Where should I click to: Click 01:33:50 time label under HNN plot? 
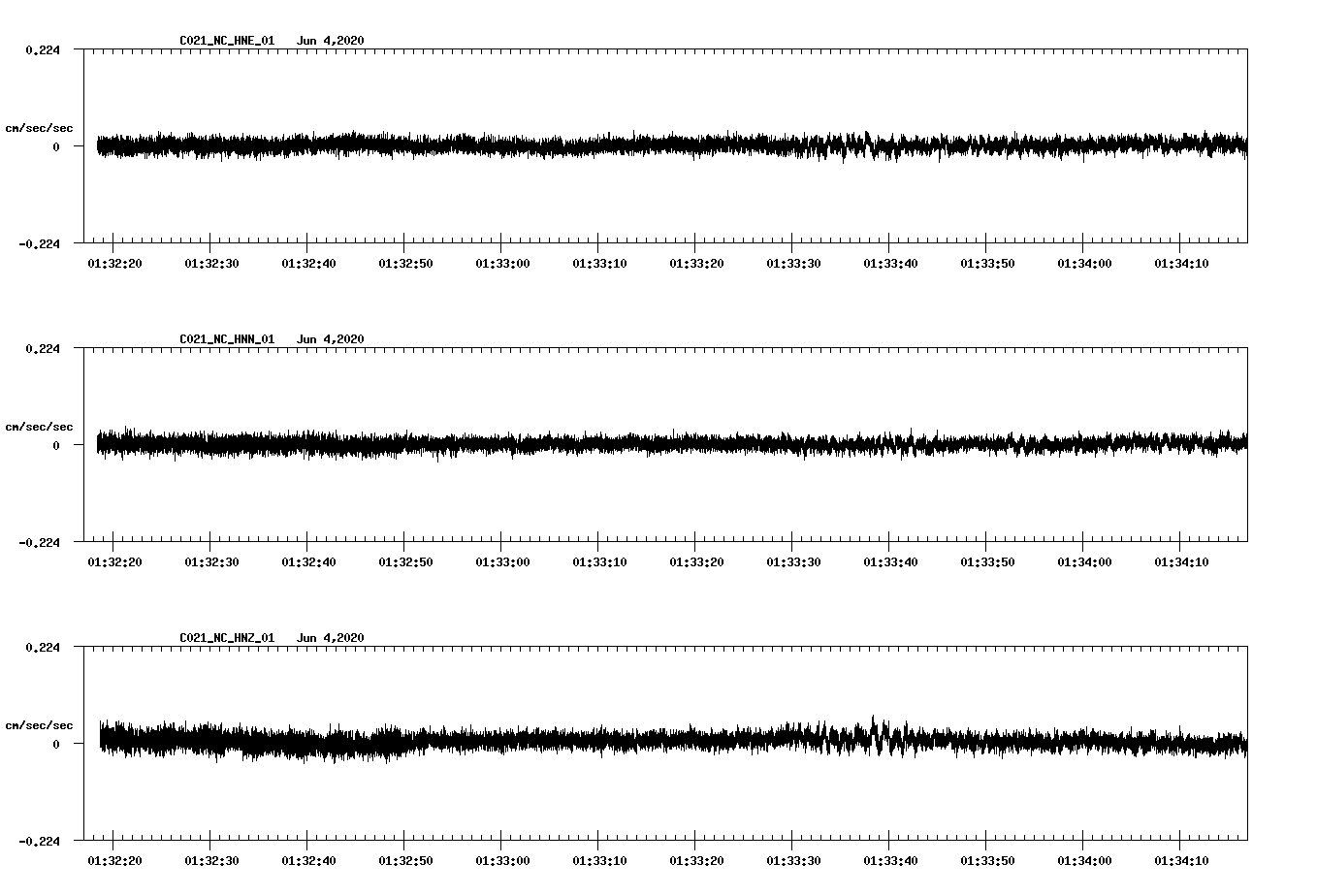tap(987, 562)
